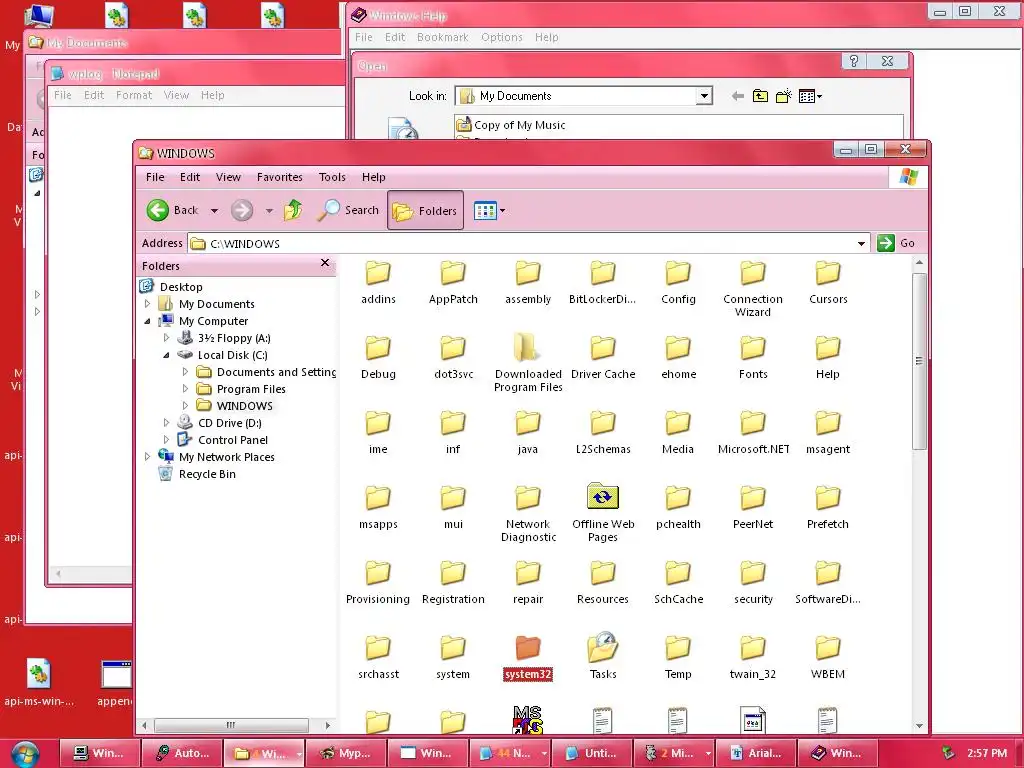Select the MS-DOS program icon at bottom
This screenshot has width=1024, height=768.
click(528, 720)
